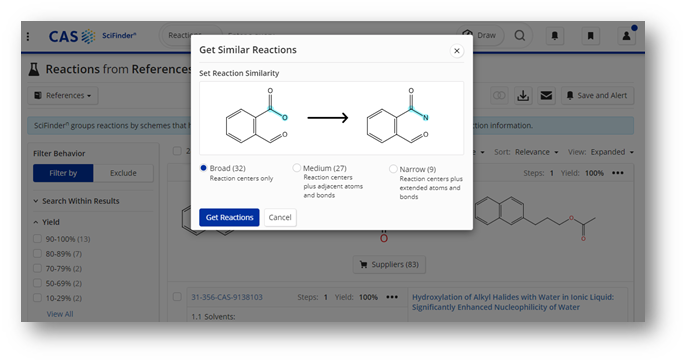Check the 80-89% (7) yield filter
687x364 pixels.
[38, 254]
